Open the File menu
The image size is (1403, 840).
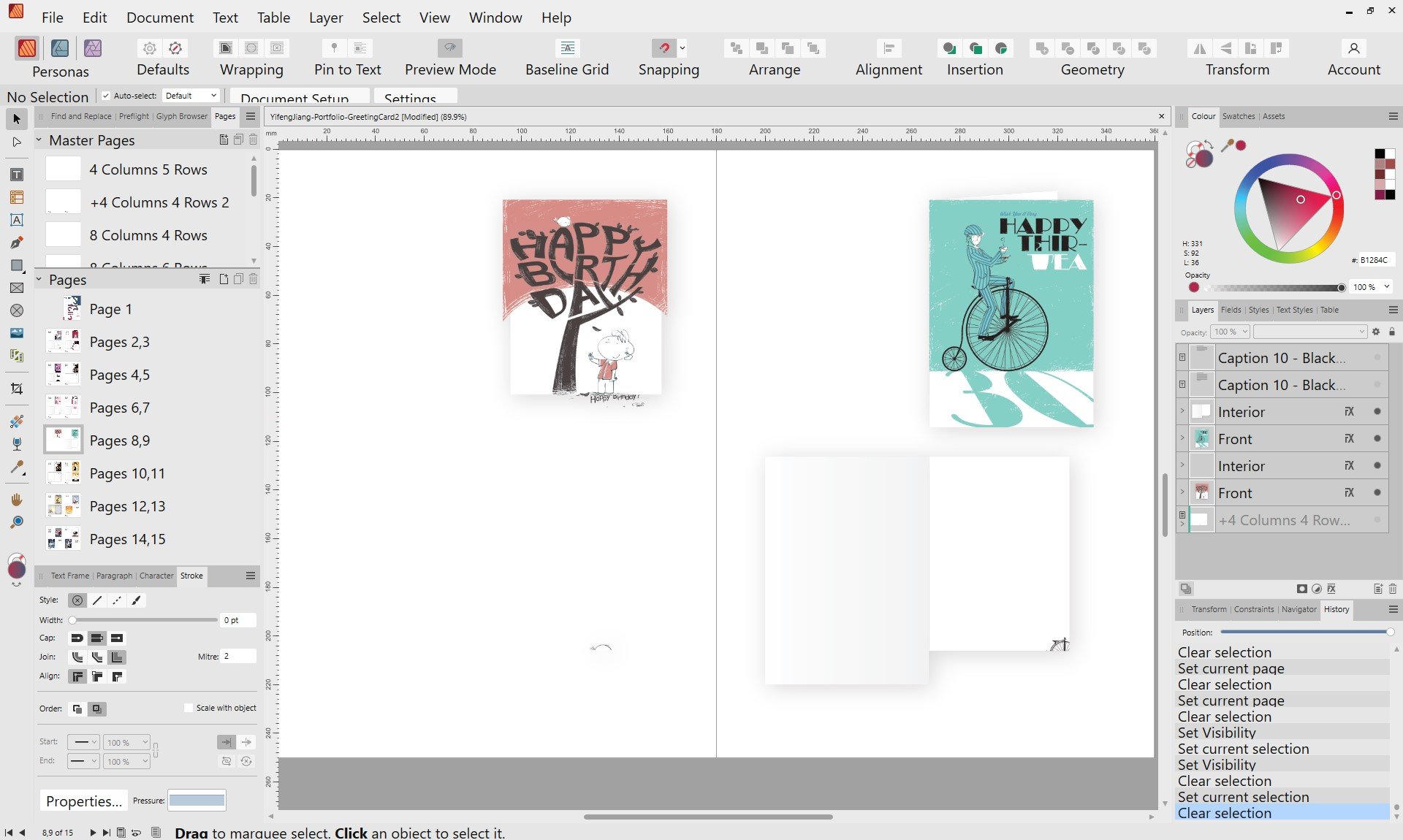click(x=52, y=18)
